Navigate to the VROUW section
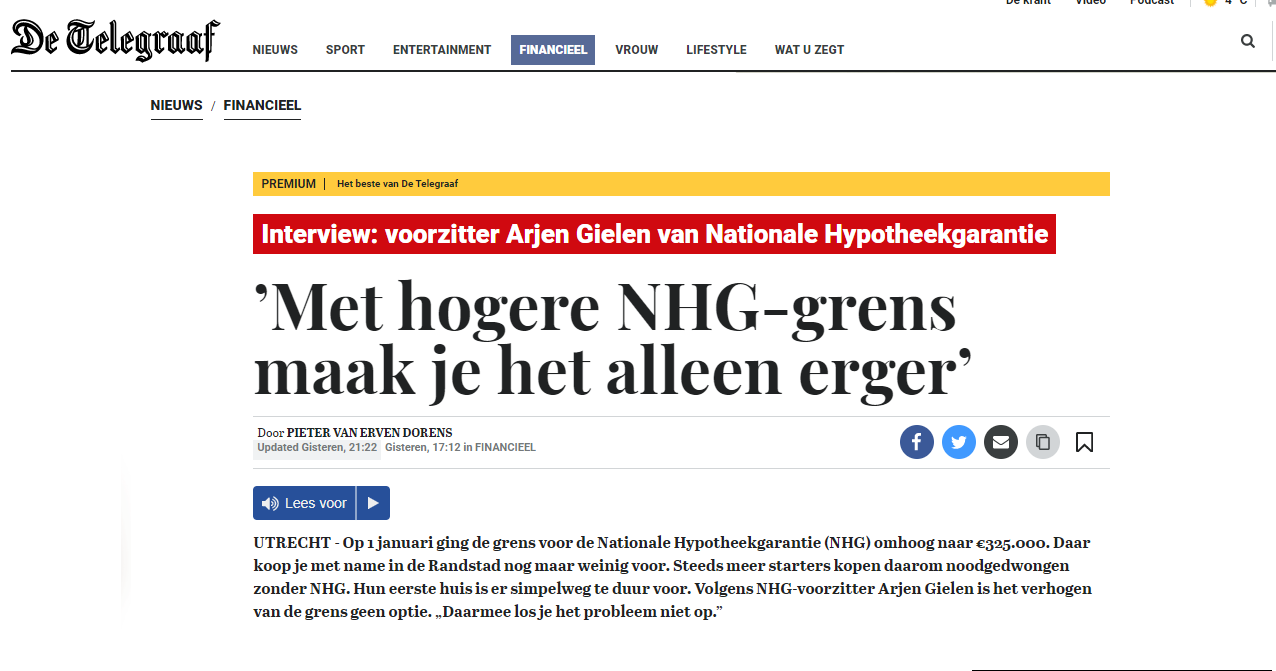Viewport: 1276px width, 671px height. (636, 50)
